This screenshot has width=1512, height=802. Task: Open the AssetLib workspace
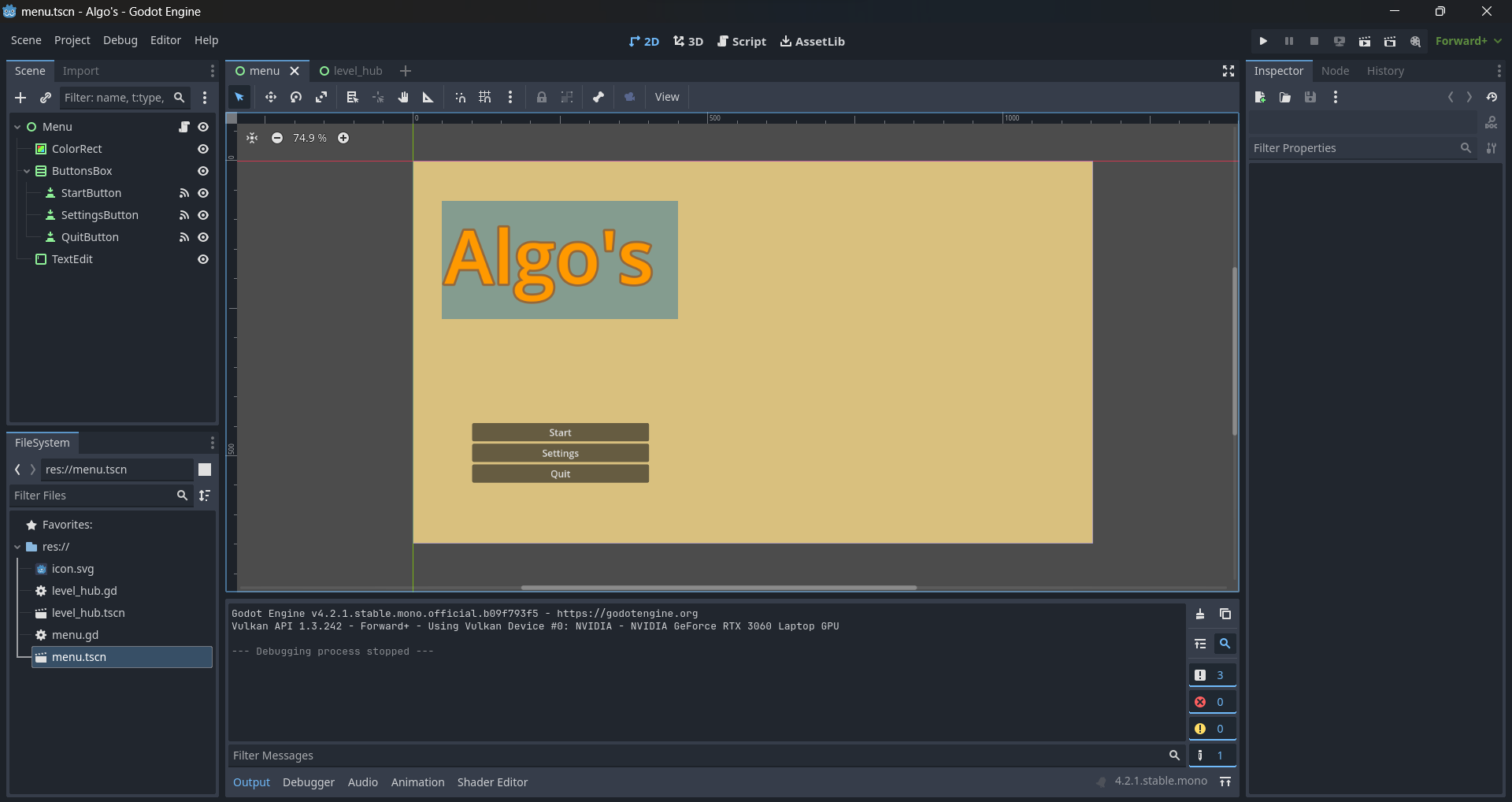click(813, 41)
